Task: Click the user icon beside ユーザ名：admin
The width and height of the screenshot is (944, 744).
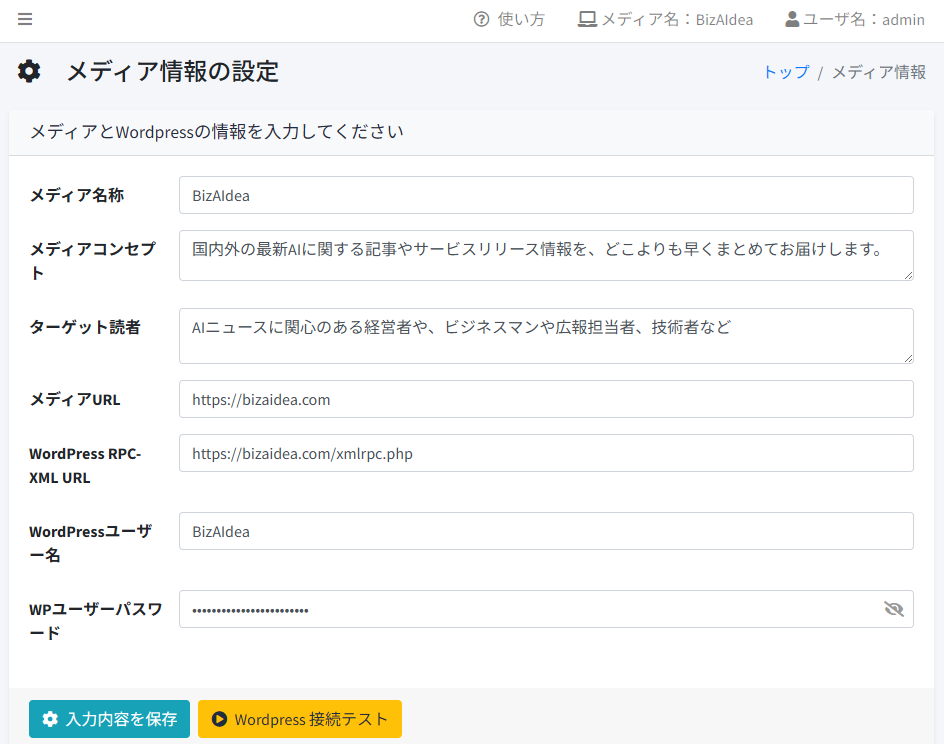Action: (791, 18)
